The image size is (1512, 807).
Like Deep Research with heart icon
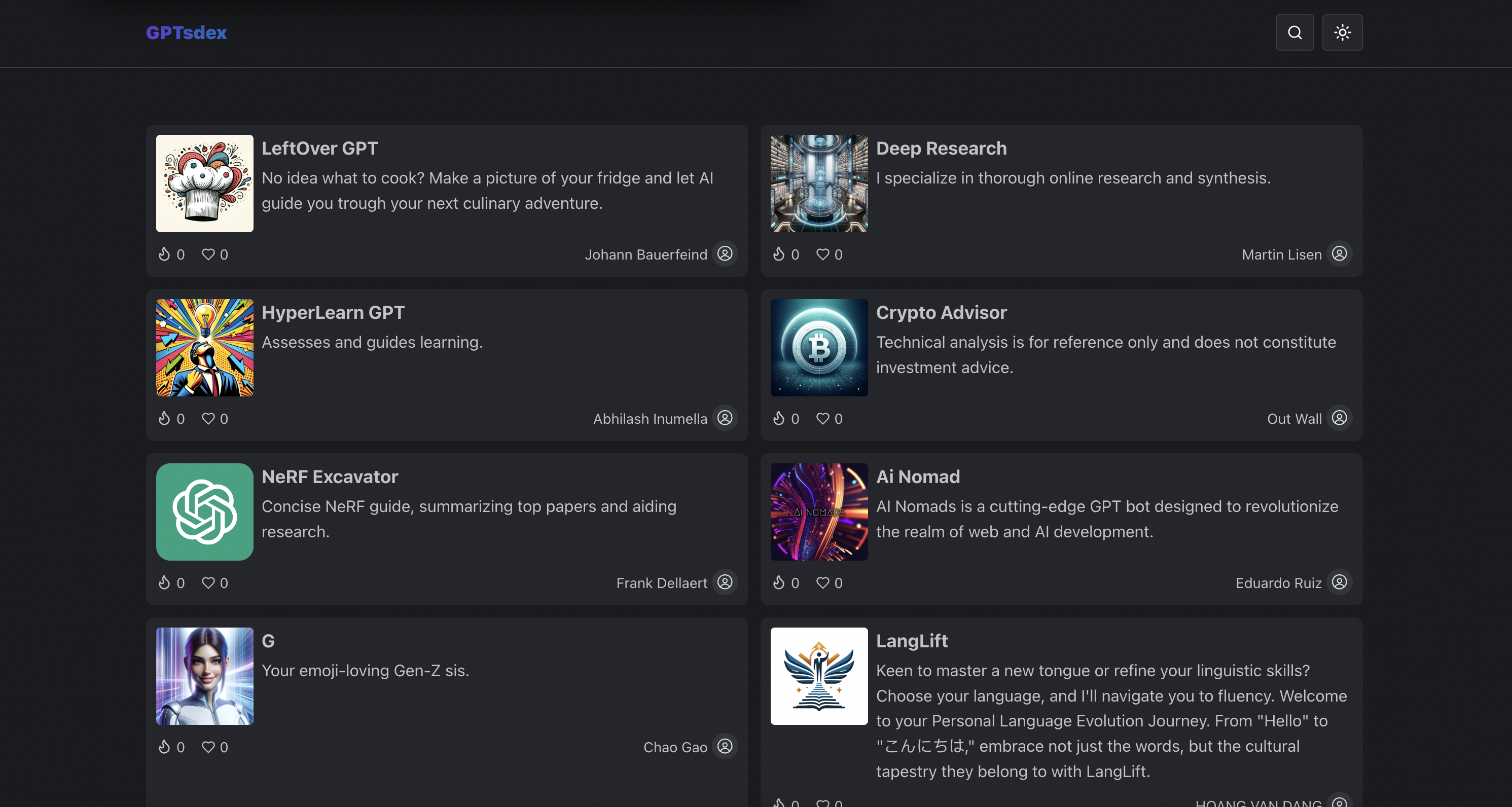click(x=822, y=254)
